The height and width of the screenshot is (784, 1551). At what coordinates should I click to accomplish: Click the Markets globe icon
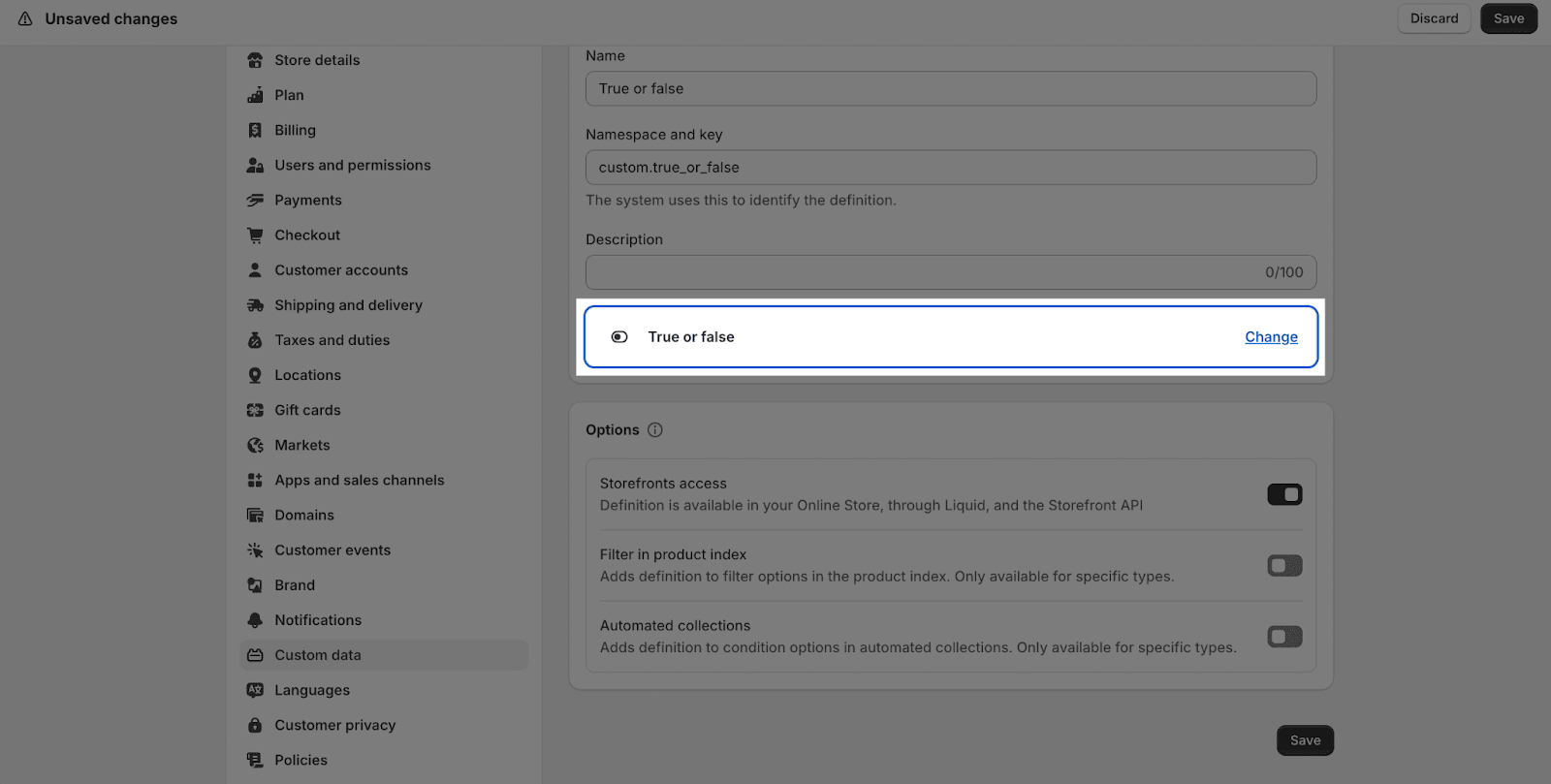tap(255, 445)
